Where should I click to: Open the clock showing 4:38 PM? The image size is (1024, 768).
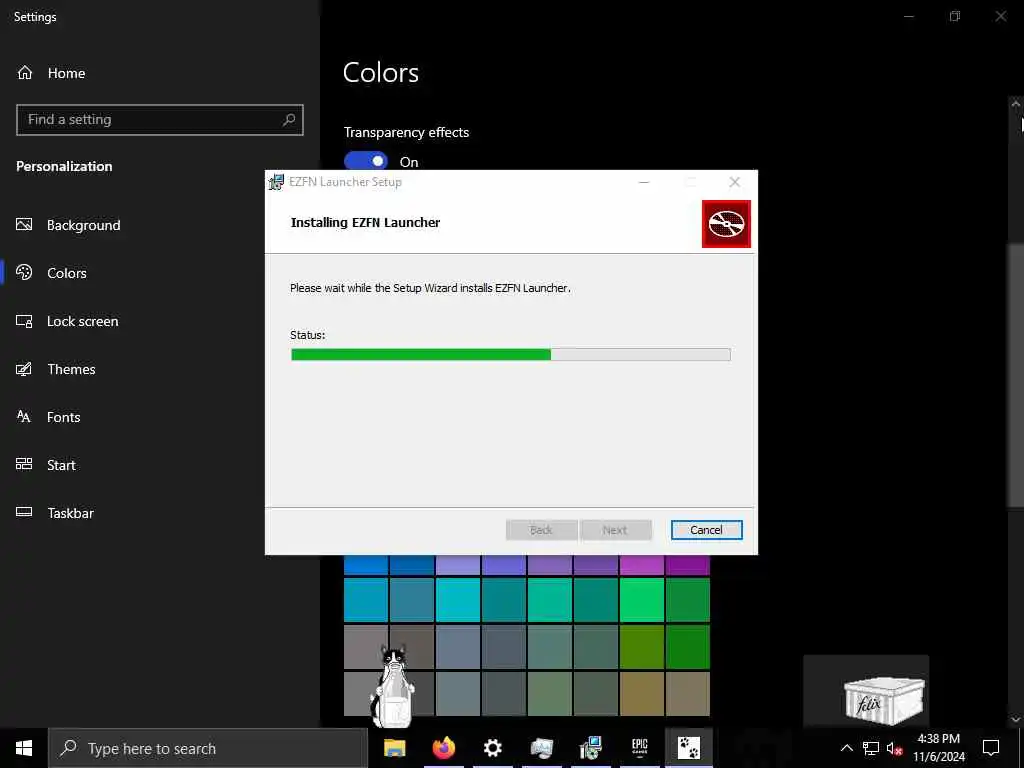point(938,748)
